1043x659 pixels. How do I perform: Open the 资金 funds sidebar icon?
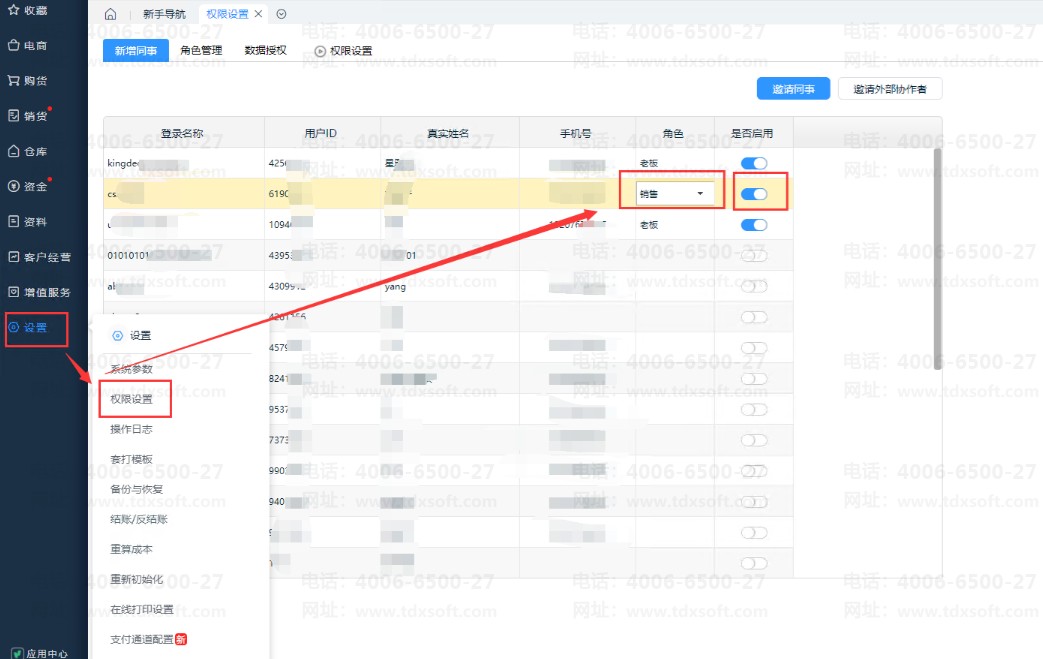point(13,186)
